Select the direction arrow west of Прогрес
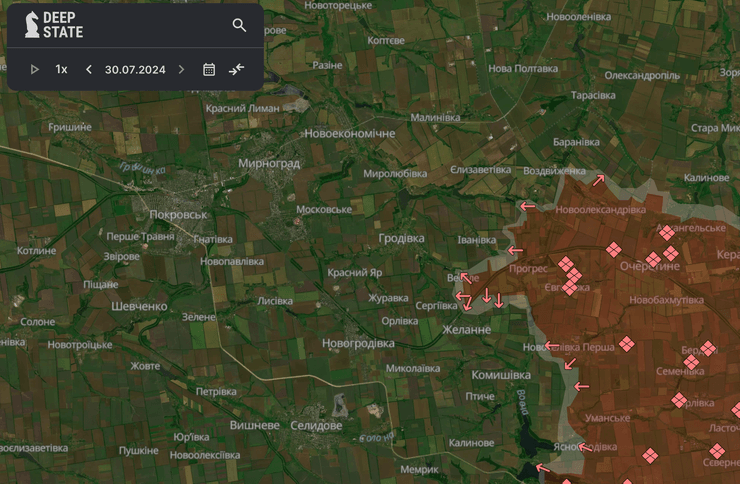The width and height of the screenshot is (740, 484). pyautogui.click(x=515, y=251)
